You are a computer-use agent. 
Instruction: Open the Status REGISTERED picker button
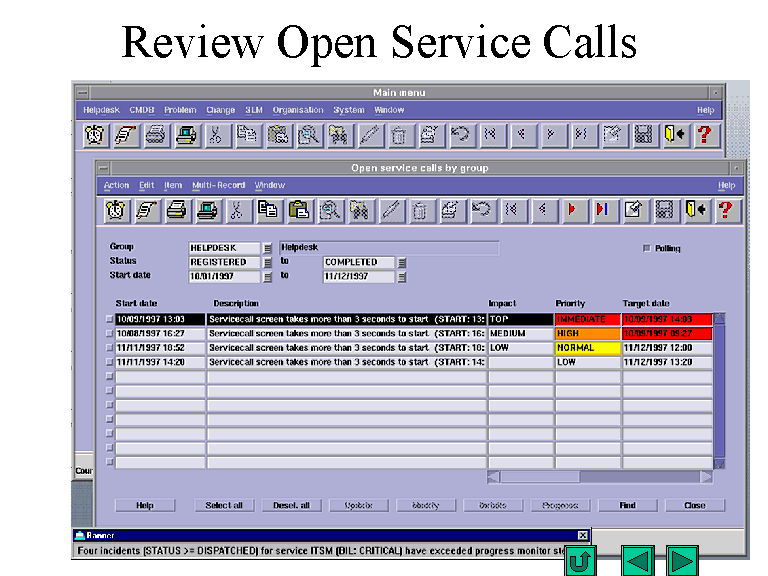(268, 263)
